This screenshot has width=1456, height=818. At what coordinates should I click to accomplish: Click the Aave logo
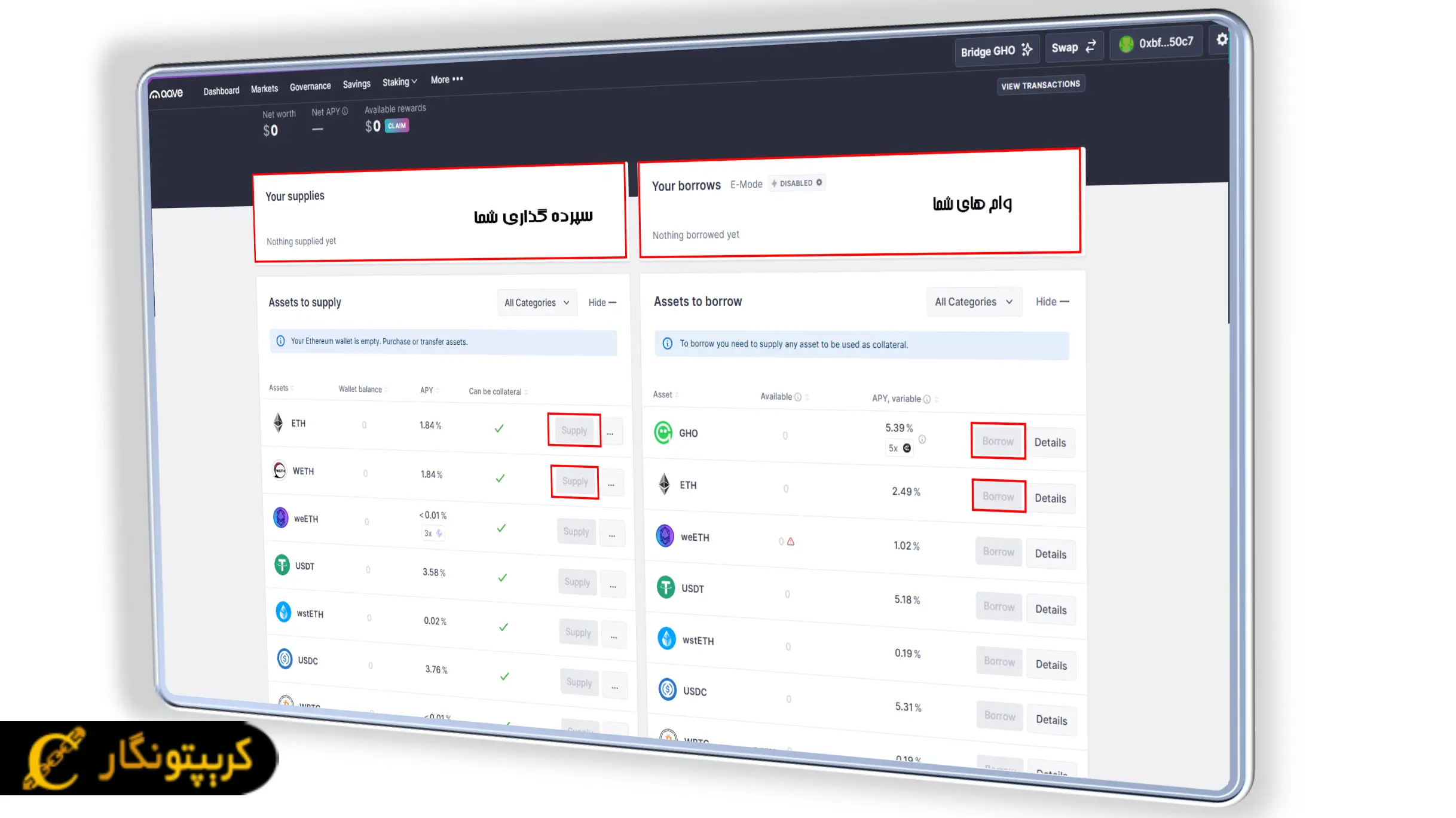tap(166, 94)
